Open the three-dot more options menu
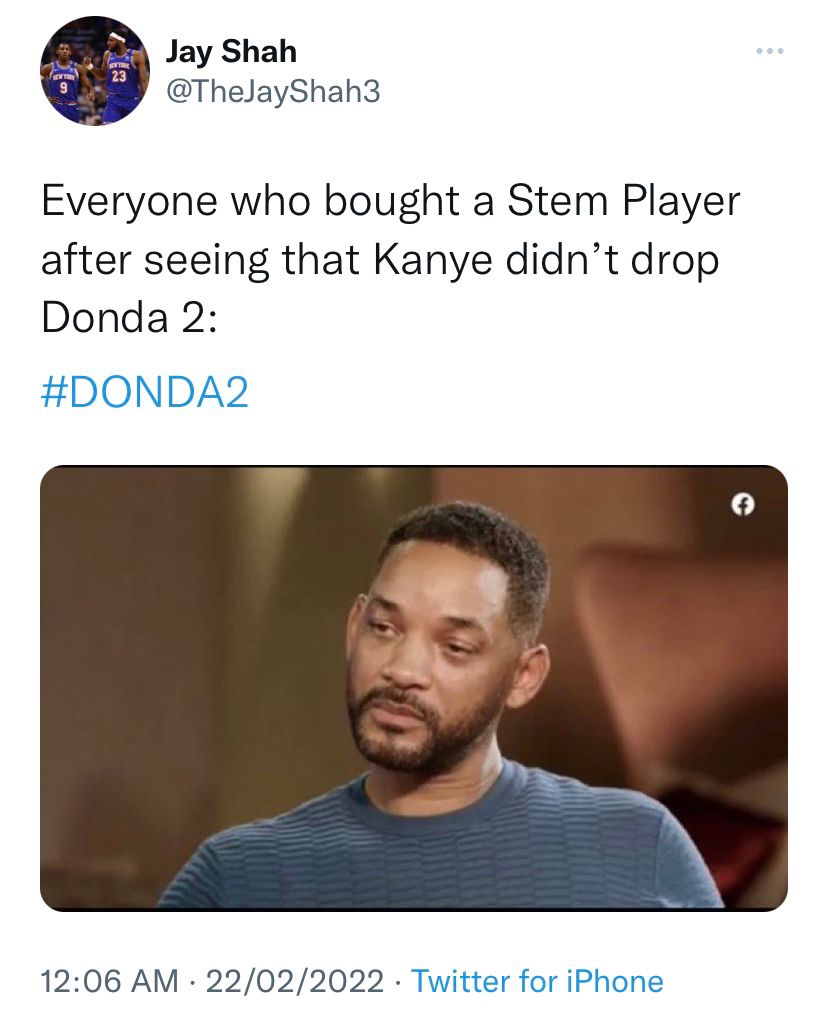828x1015 pixels. coord(770,51)
